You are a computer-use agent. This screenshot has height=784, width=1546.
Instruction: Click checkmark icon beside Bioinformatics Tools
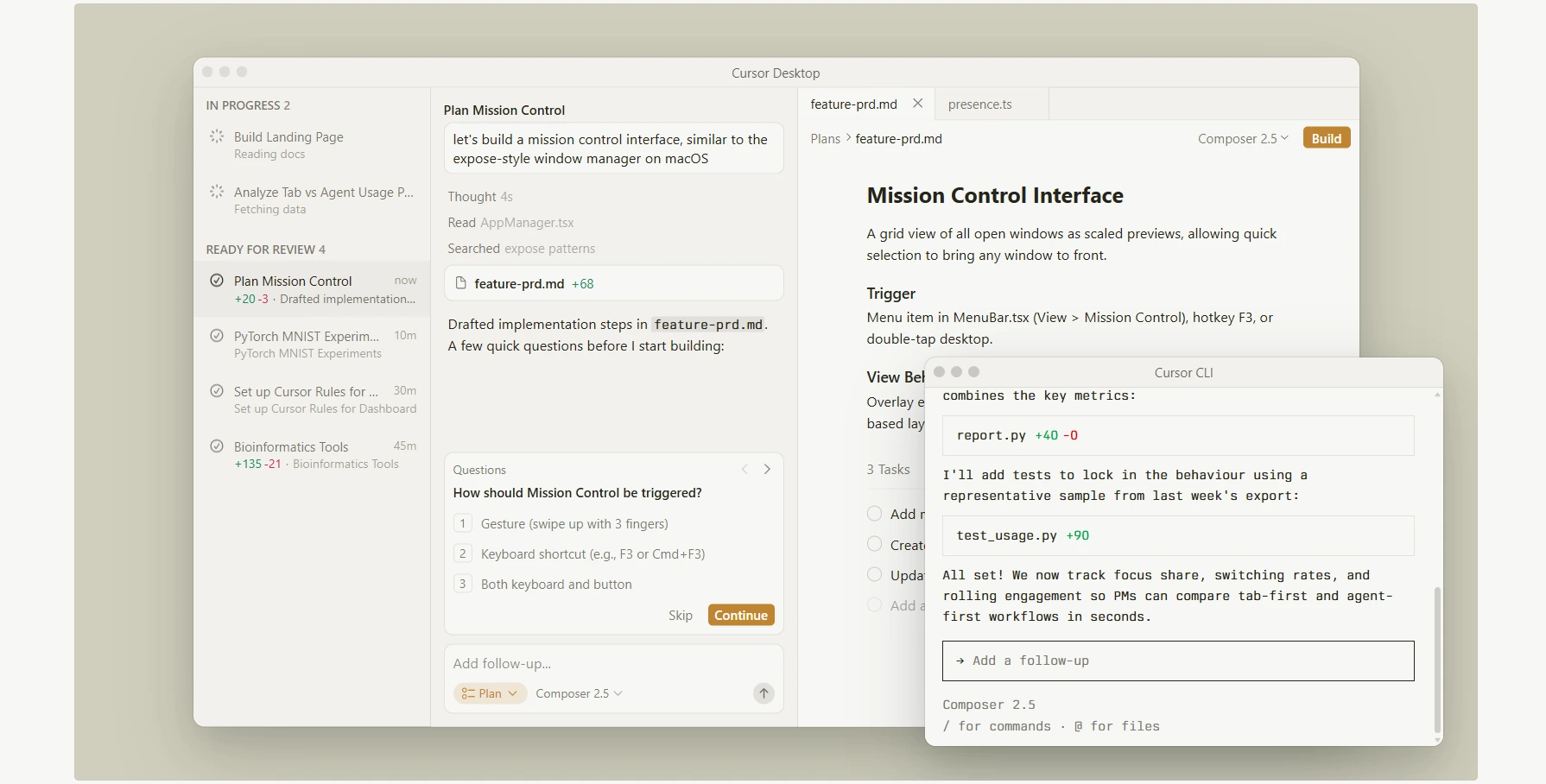click(217, 446)
